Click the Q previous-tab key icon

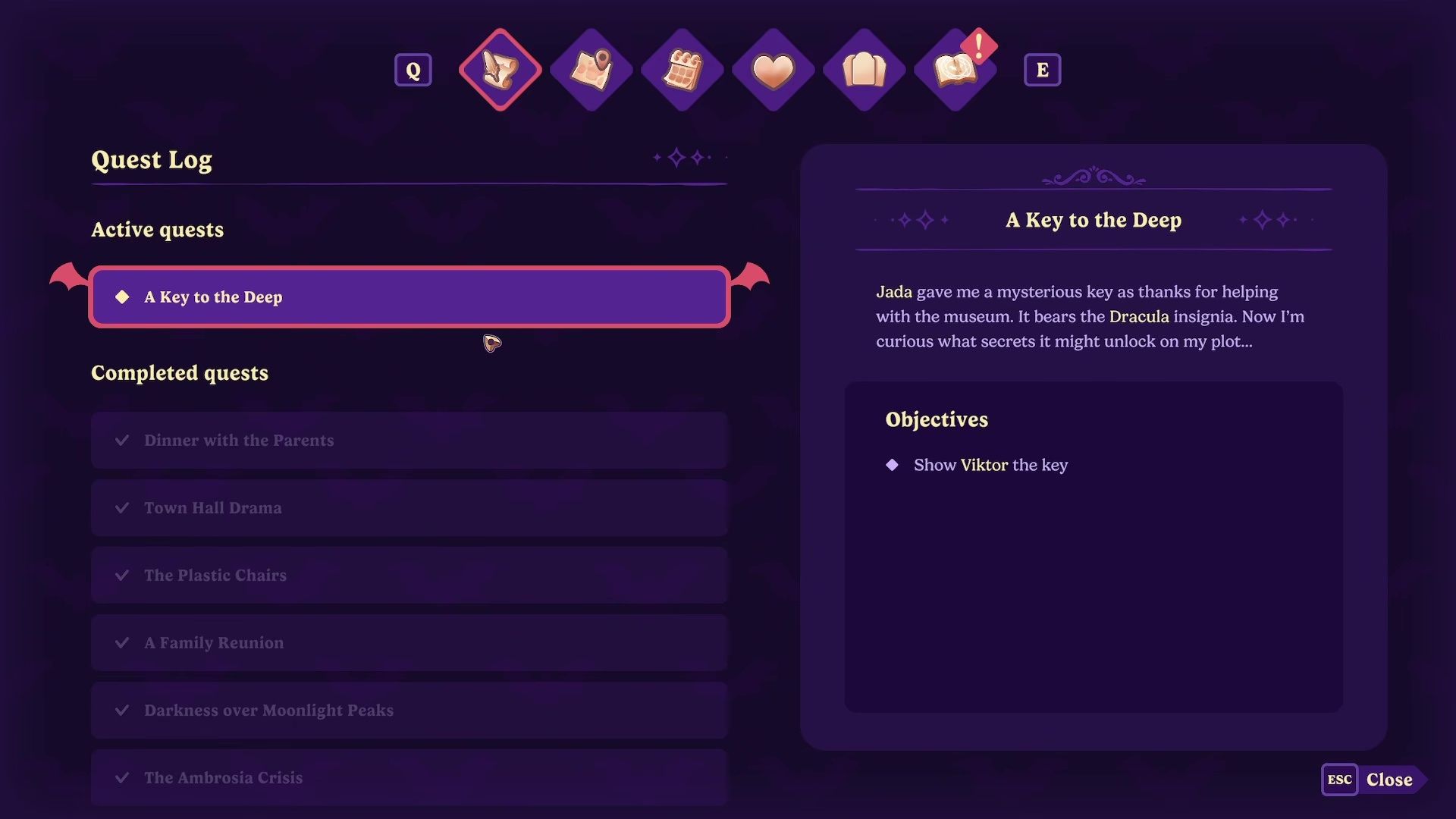click(413, 70)
